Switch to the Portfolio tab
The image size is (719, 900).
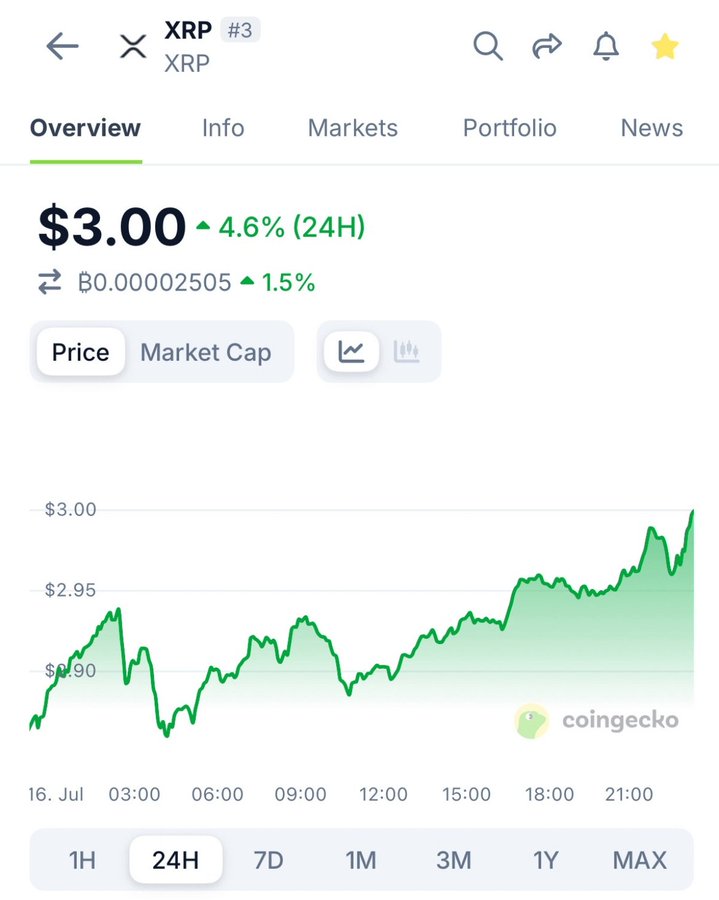510,128
